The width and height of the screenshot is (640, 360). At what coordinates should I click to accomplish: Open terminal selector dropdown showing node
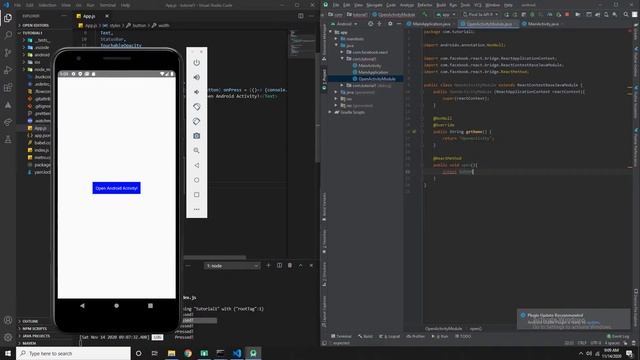point(232,266)
